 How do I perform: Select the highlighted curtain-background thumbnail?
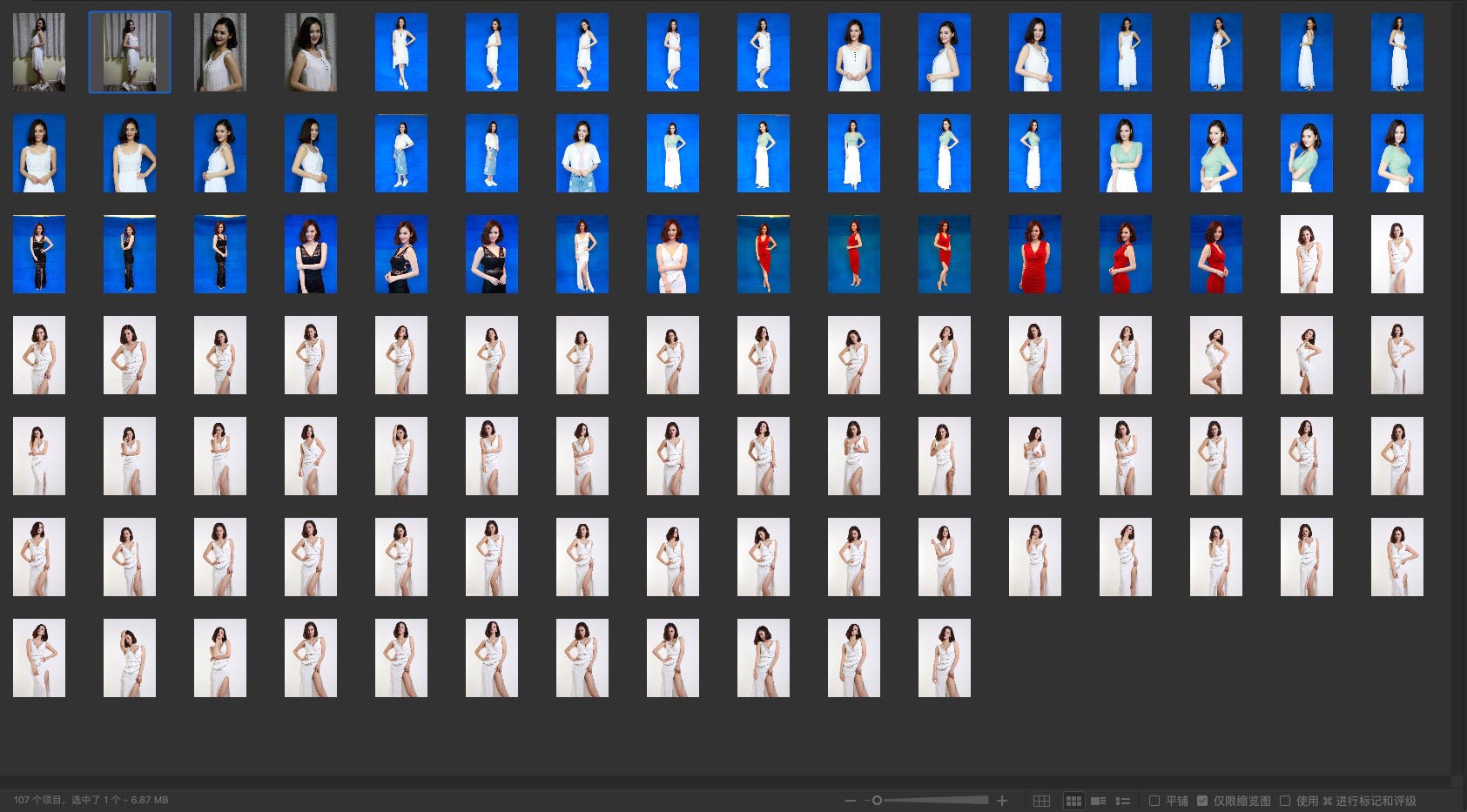130,52
